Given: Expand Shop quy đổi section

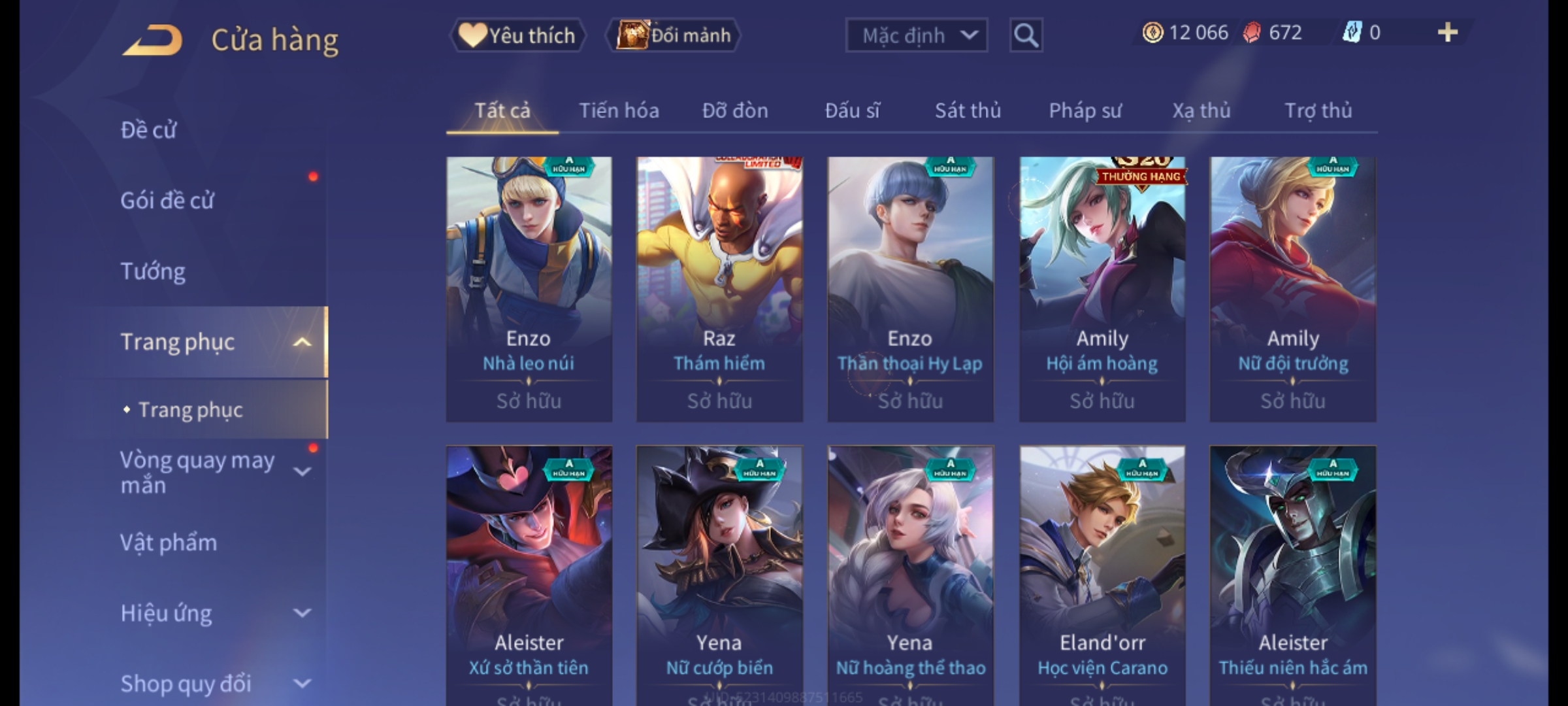Looking at the screenshot, I should click(x=302, y=684).
